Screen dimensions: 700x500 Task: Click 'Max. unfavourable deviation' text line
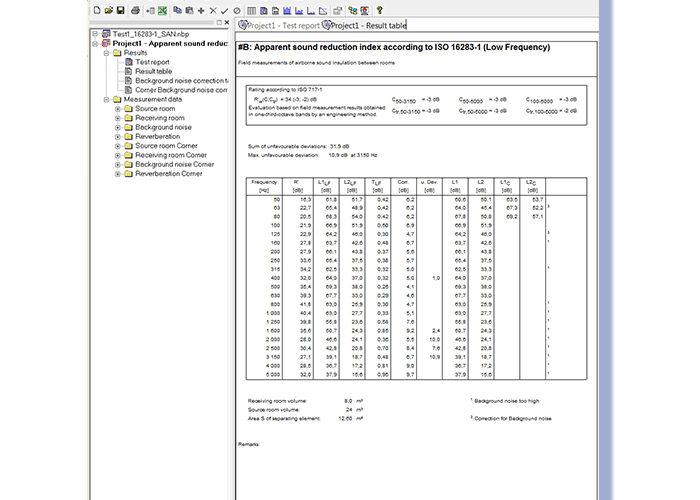tap(312, 155)
